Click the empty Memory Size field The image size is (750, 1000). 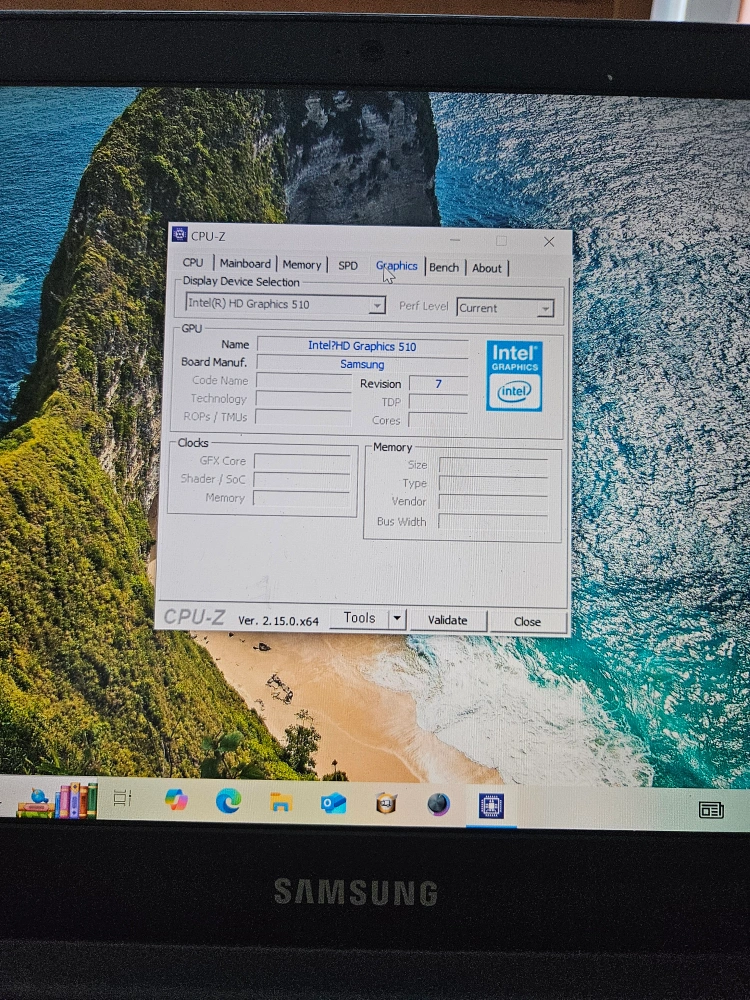coord(493,466)
